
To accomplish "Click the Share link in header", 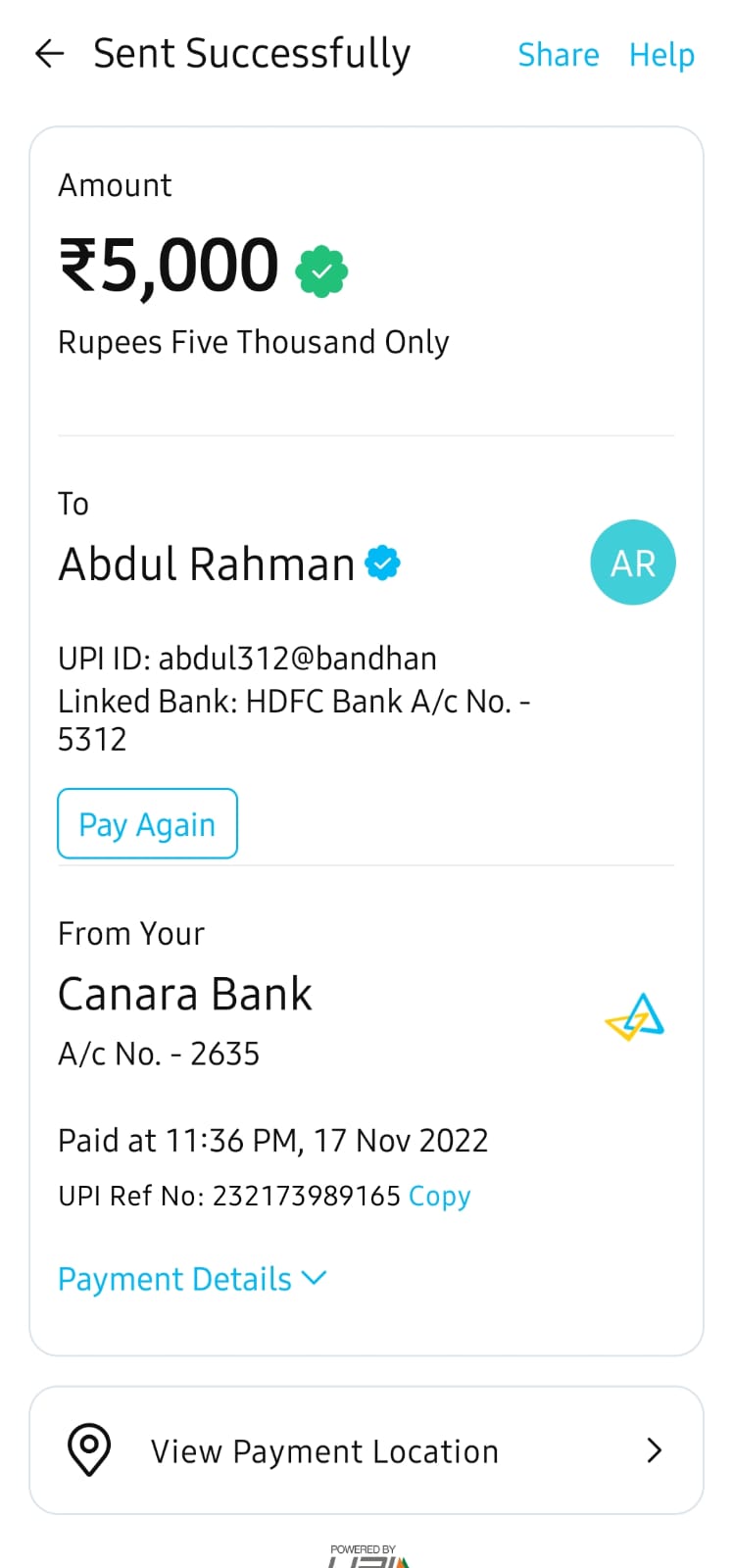I will tap(558, 55).
